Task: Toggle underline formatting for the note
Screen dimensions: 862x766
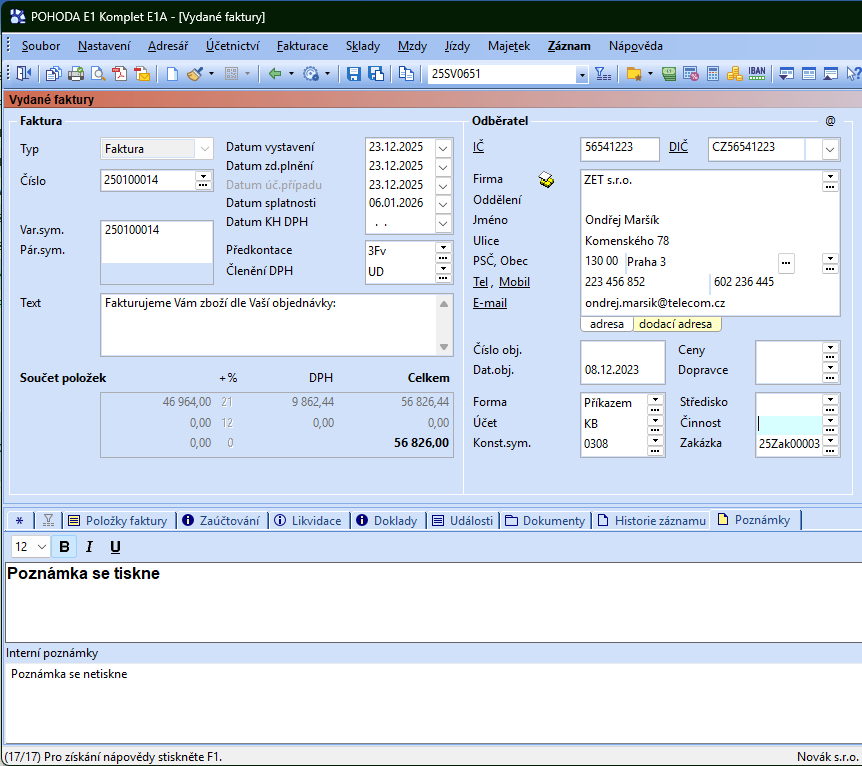Action: tap(115, 547)
